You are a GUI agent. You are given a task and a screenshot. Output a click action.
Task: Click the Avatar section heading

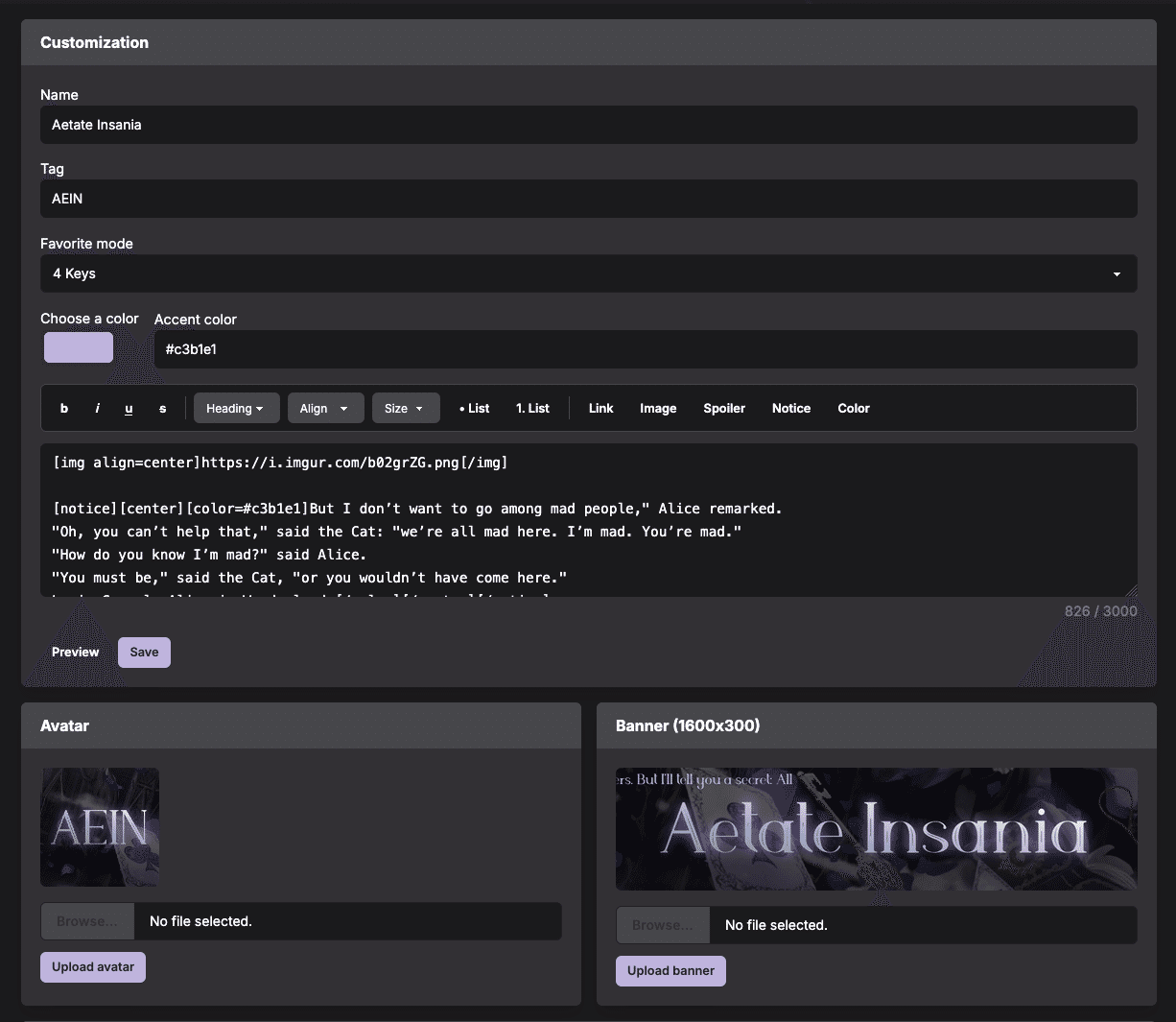point(64,725)
